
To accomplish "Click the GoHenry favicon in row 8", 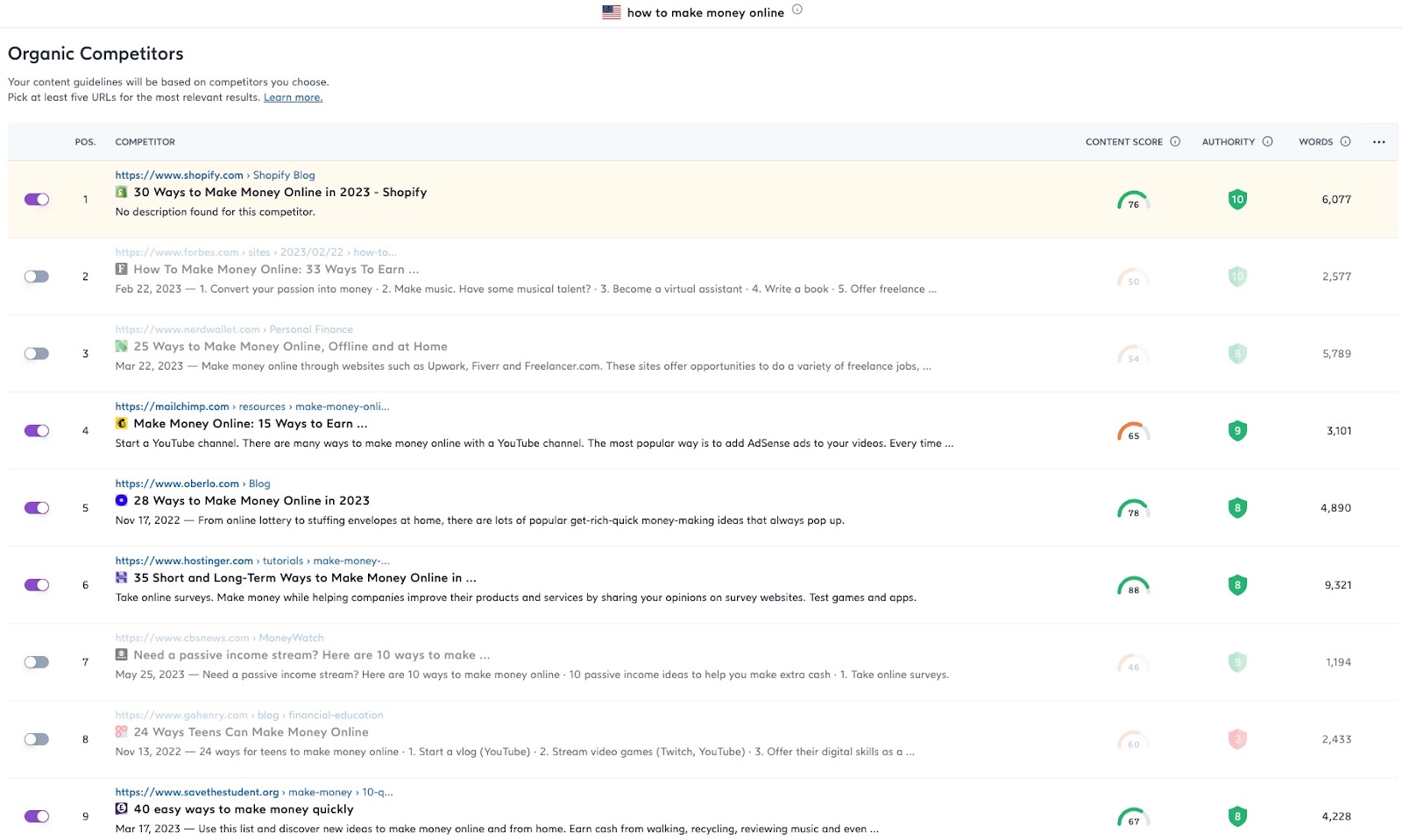I will [122, 731].
